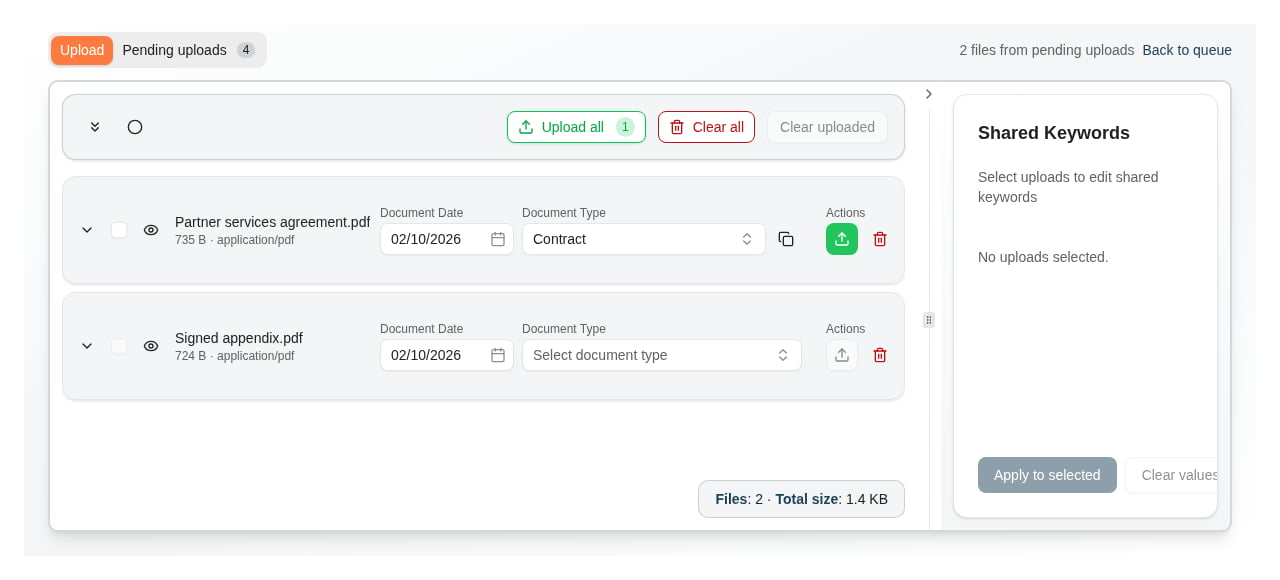Tick the Signed appendix.pdf checkbox
Image resolution: width=1280 pixels, height=580 pixels.
[x=119, y=346]
